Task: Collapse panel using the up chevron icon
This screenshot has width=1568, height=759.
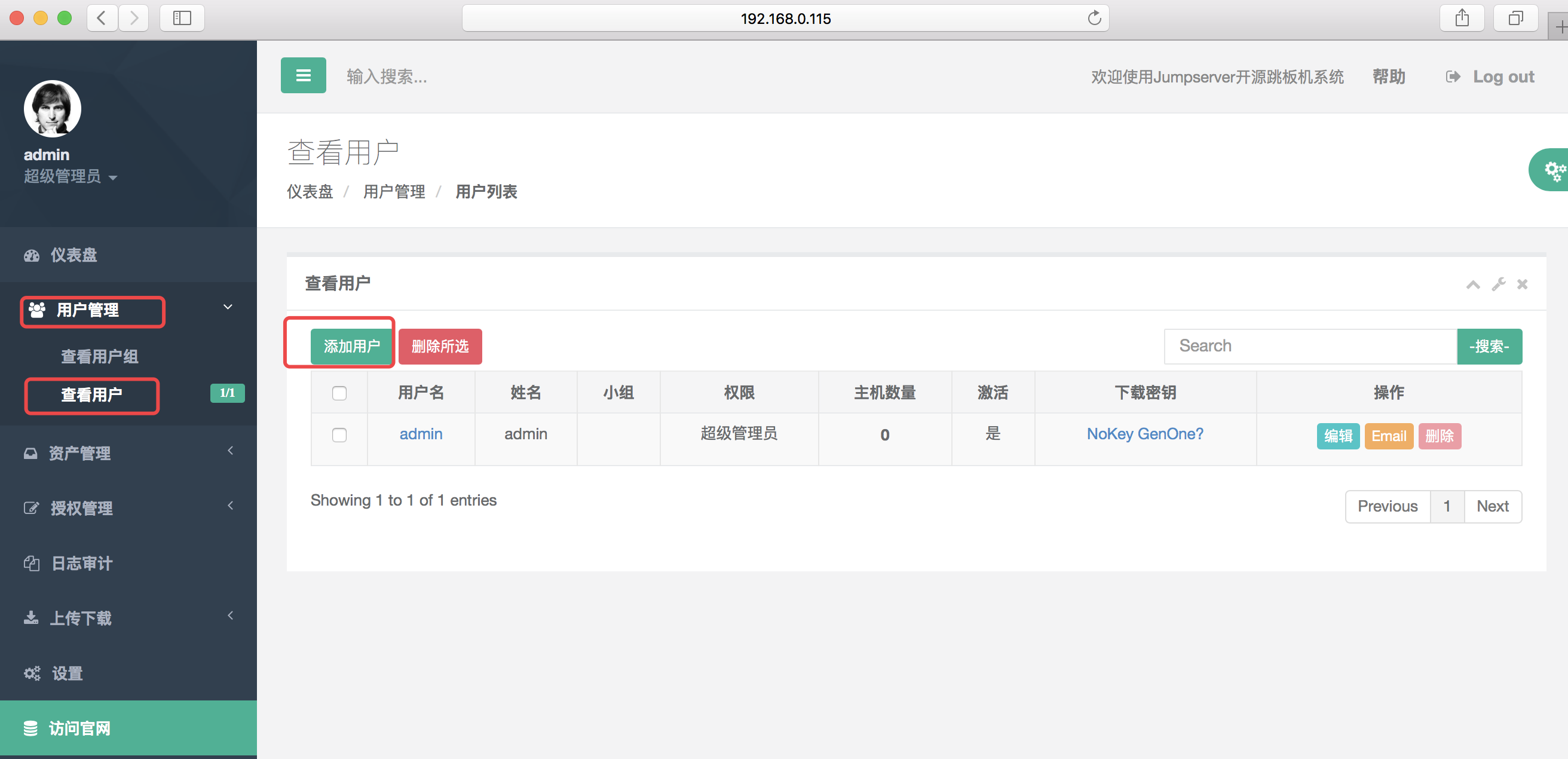Action: pos(1472,284)
